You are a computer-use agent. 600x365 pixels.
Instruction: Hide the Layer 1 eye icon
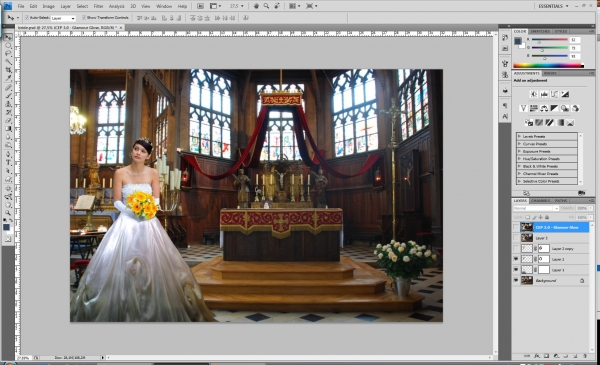[516, 270]
